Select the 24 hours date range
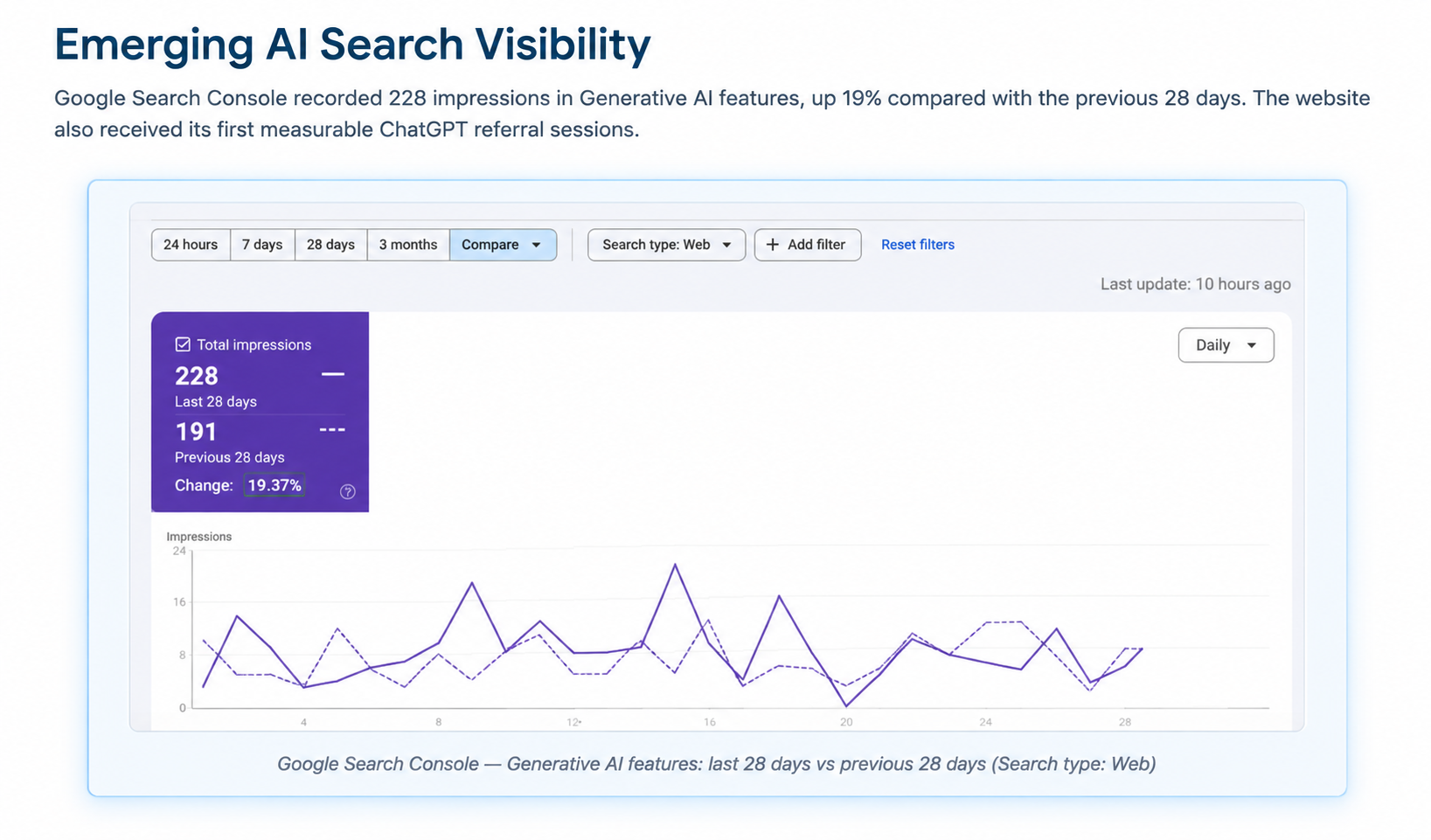This screenshot has height=840, width=1431. 191,245
